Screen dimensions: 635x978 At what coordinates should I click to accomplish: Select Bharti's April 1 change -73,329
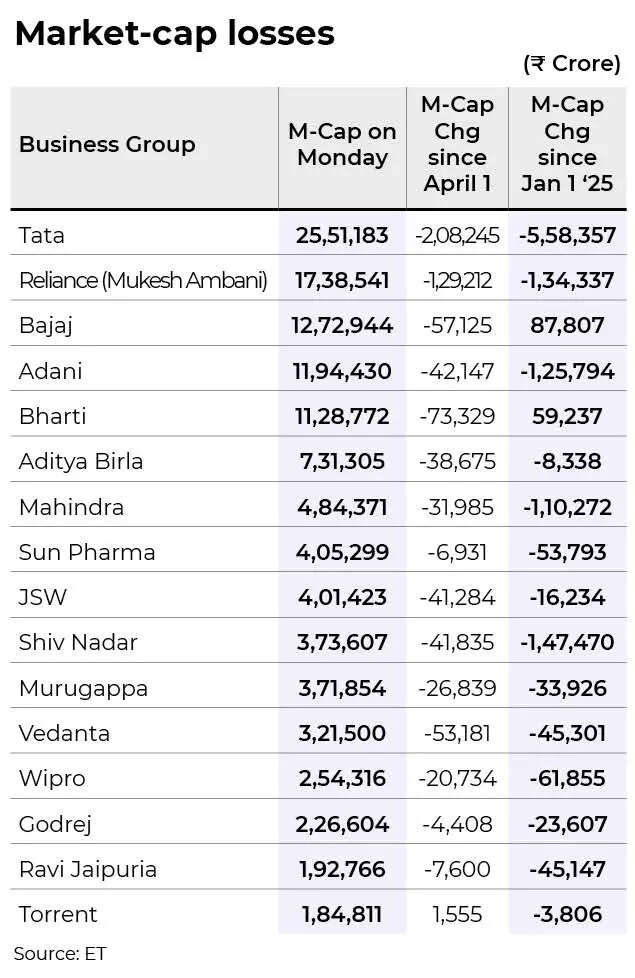[457, 416]
